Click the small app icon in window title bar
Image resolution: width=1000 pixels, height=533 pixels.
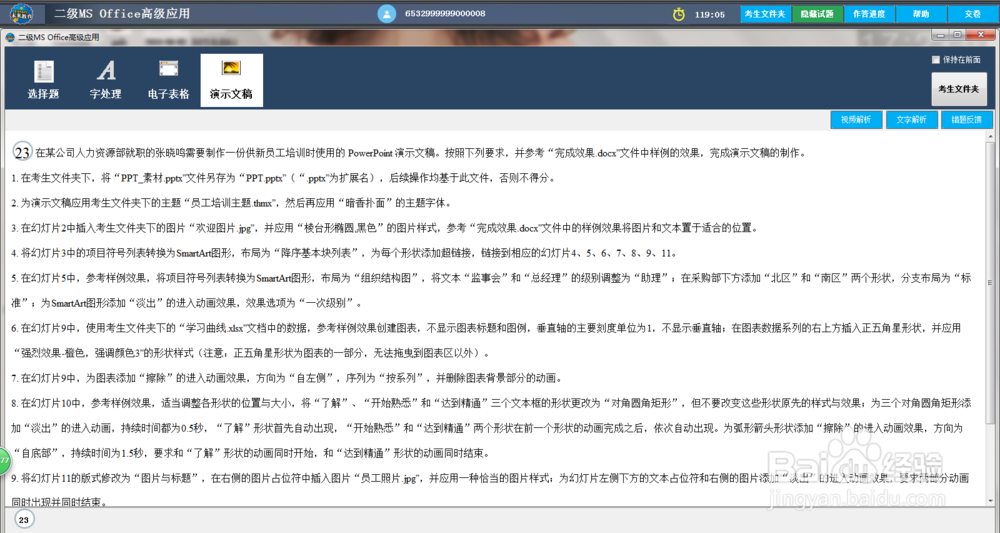tap(10, 38)
